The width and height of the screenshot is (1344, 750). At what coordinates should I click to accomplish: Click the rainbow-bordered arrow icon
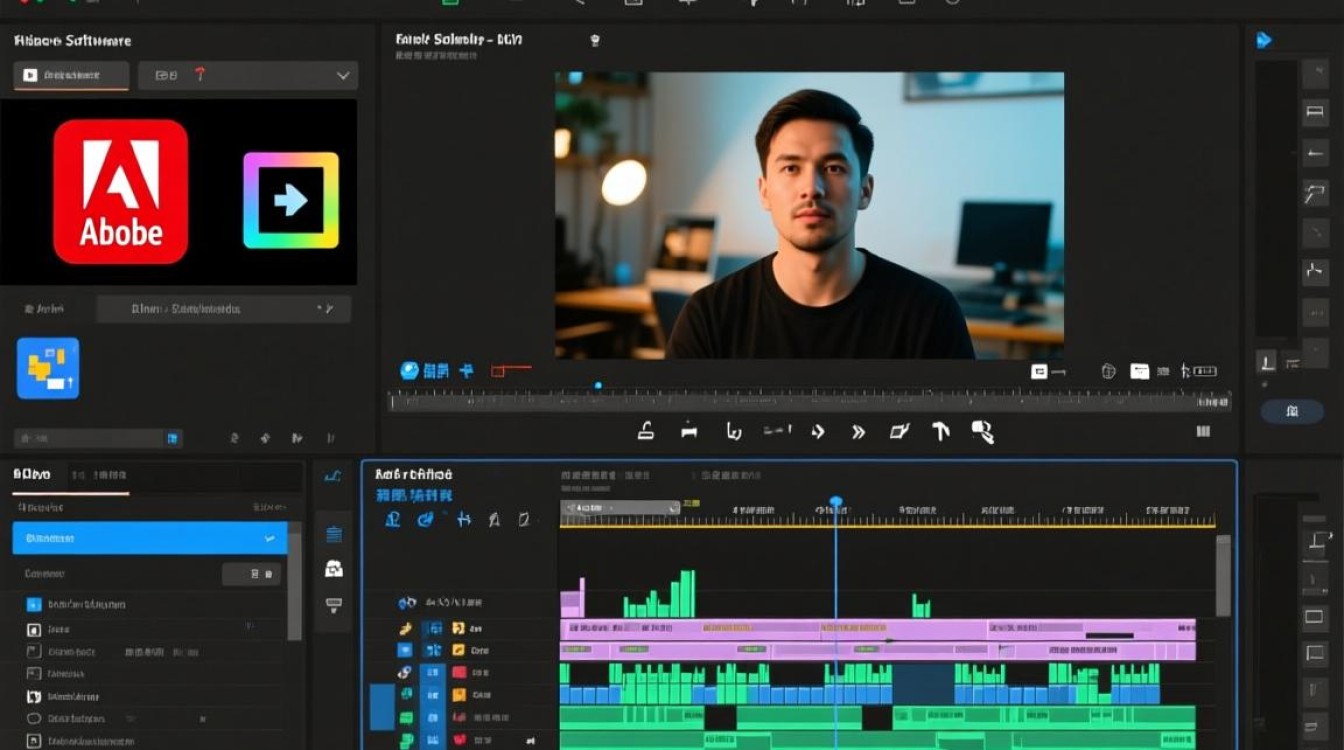click(x=291, y=200)
